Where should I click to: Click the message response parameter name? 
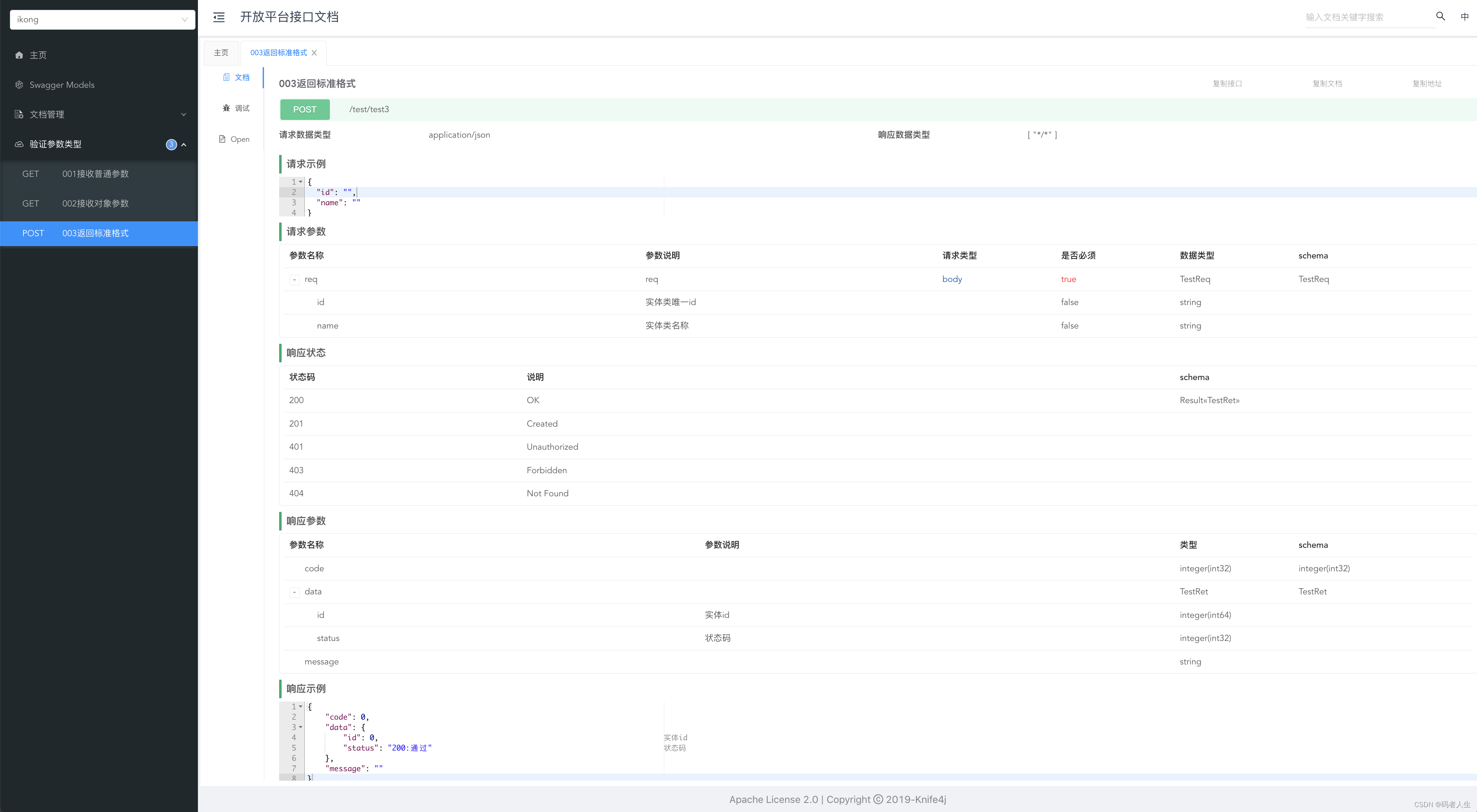[x=321, y=661]
